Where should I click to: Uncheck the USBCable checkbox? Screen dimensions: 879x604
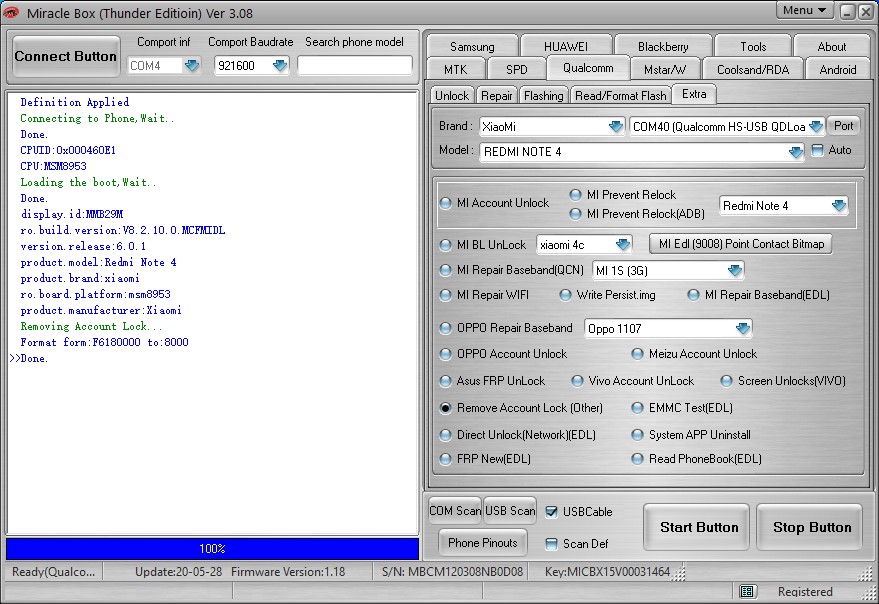pos(552,511)
